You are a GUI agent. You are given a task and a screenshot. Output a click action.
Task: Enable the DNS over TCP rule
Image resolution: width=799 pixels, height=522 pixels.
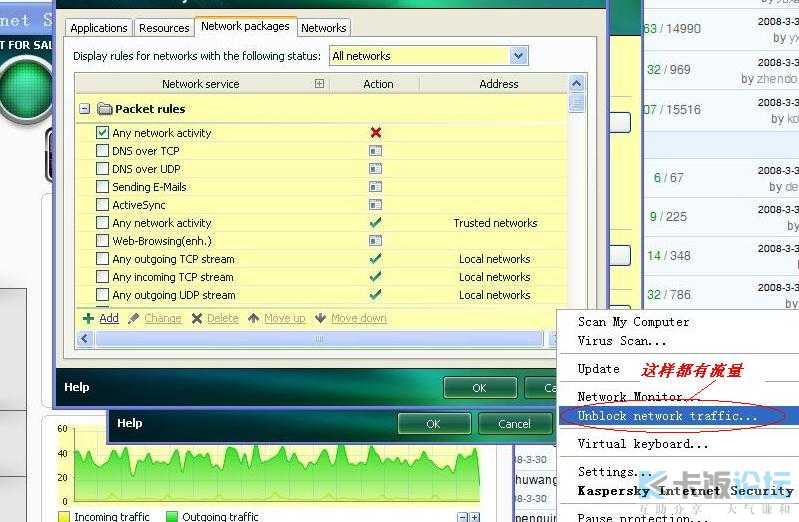[102, 151]
